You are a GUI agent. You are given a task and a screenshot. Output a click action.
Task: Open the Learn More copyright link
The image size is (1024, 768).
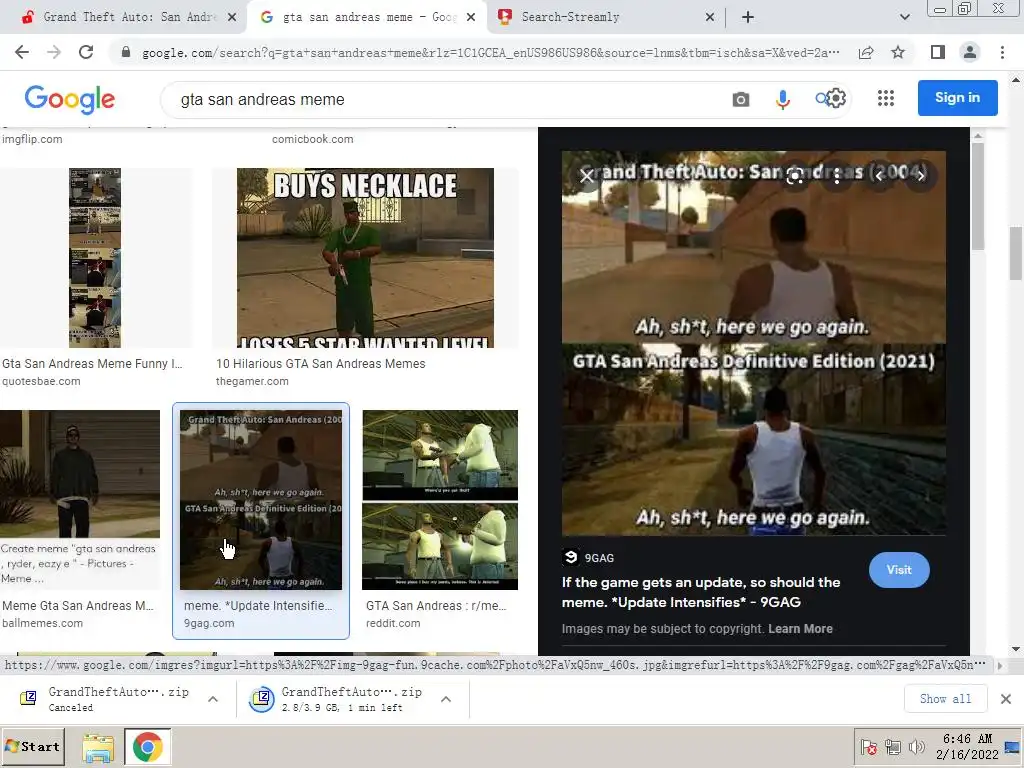[800, 628]
